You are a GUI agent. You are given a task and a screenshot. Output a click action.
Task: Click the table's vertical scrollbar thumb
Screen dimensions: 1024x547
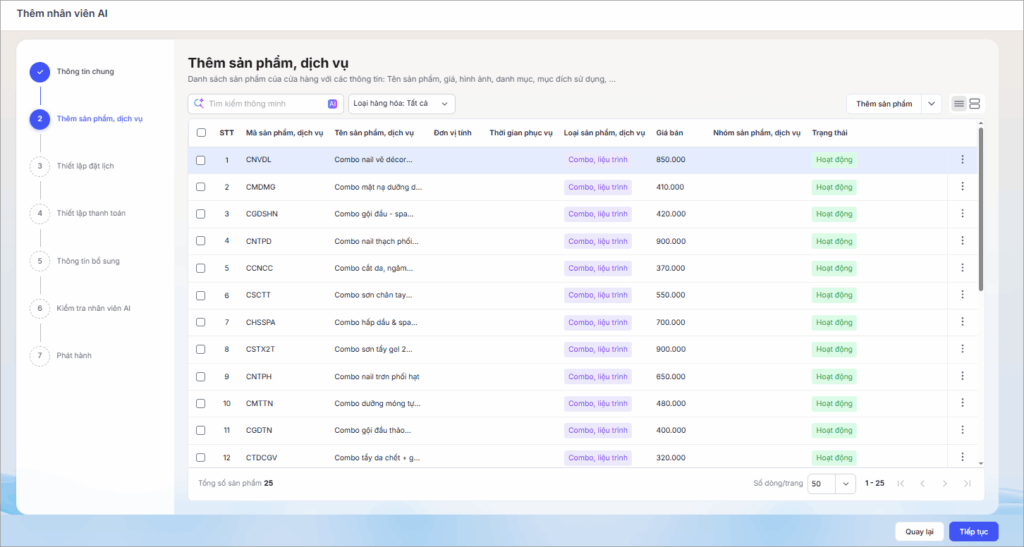pyautogui.click(x=980, y=210)
